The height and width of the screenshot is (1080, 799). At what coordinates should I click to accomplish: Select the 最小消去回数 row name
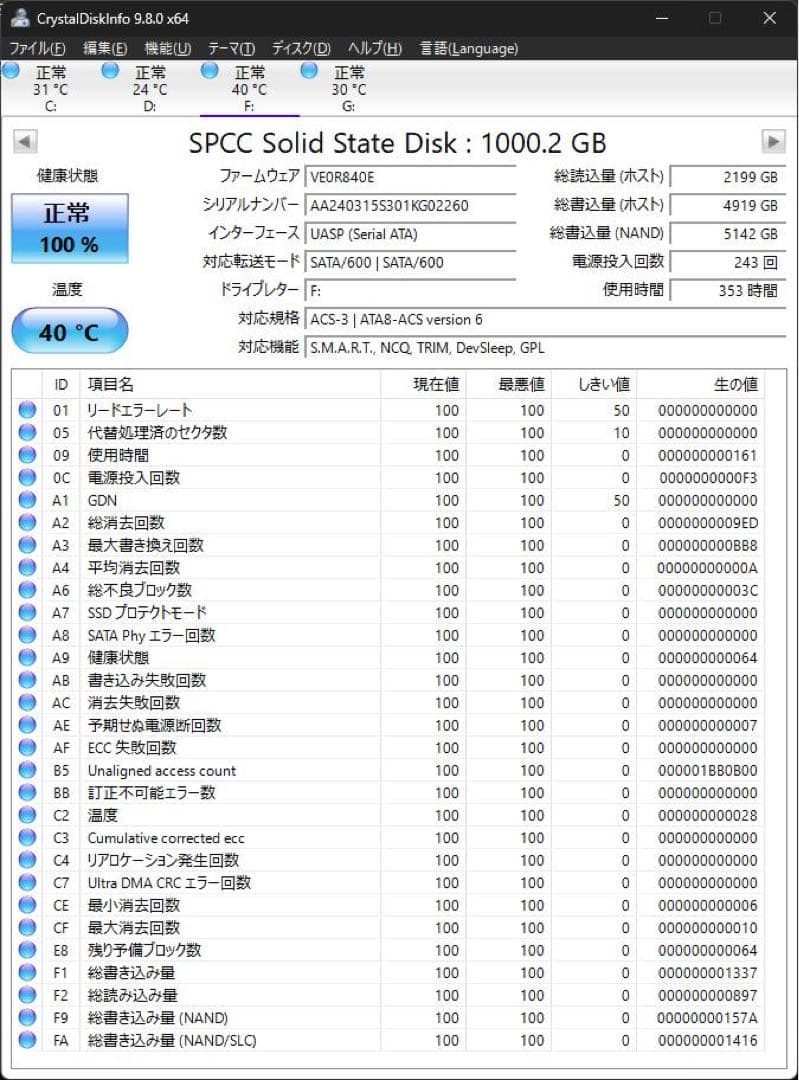pos(134,905)
